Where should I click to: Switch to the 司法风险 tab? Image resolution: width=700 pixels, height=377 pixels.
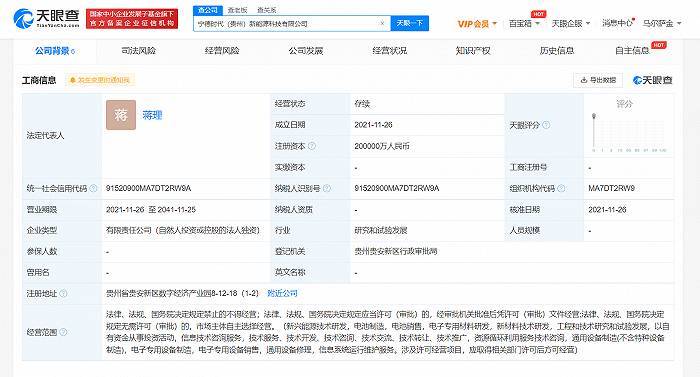138,51
